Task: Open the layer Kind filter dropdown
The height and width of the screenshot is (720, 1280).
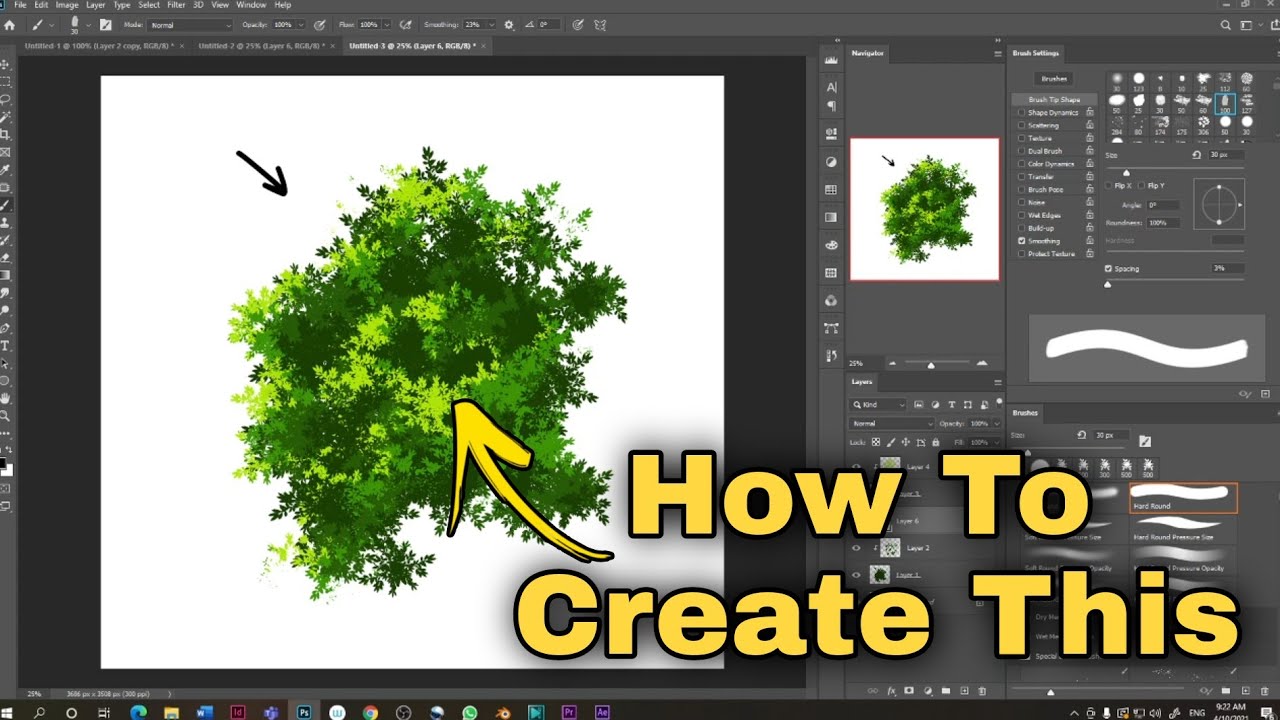Action: tap(877, 405)
